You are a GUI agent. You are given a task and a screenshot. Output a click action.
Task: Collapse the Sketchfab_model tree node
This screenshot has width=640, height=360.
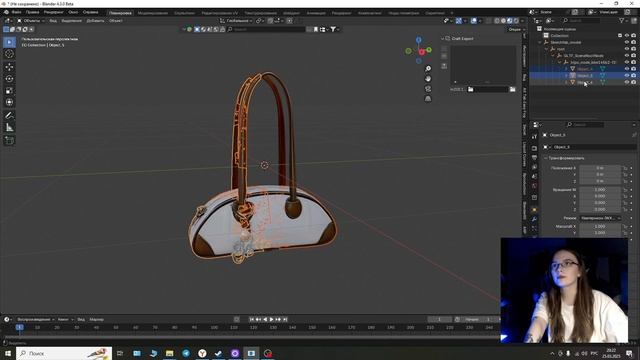tap(540, 42)
